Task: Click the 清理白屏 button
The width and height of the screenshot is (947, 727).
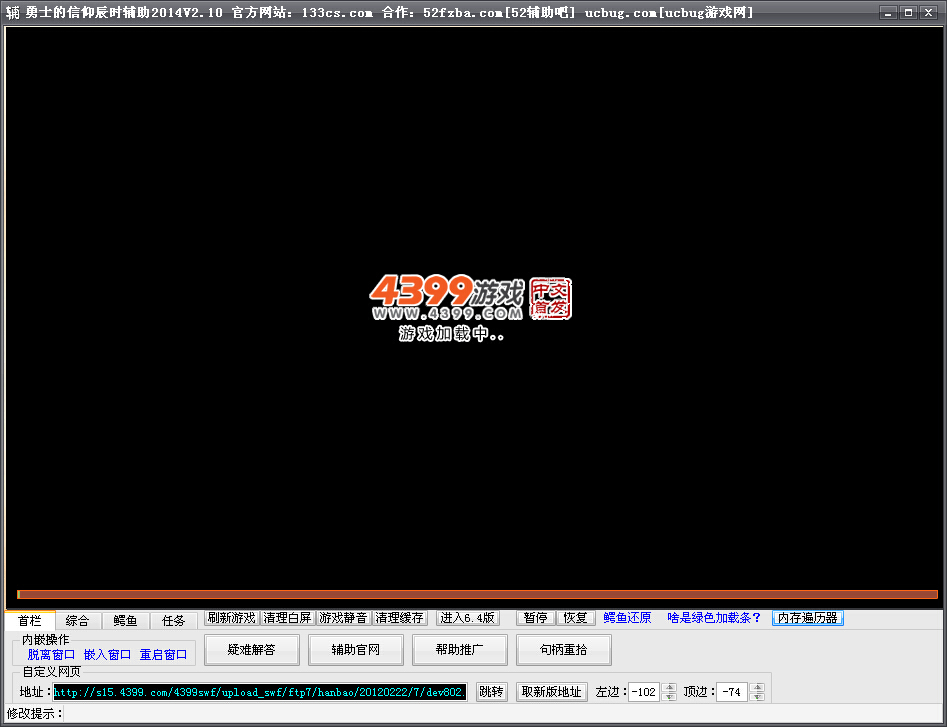Action: coord(287,618)
